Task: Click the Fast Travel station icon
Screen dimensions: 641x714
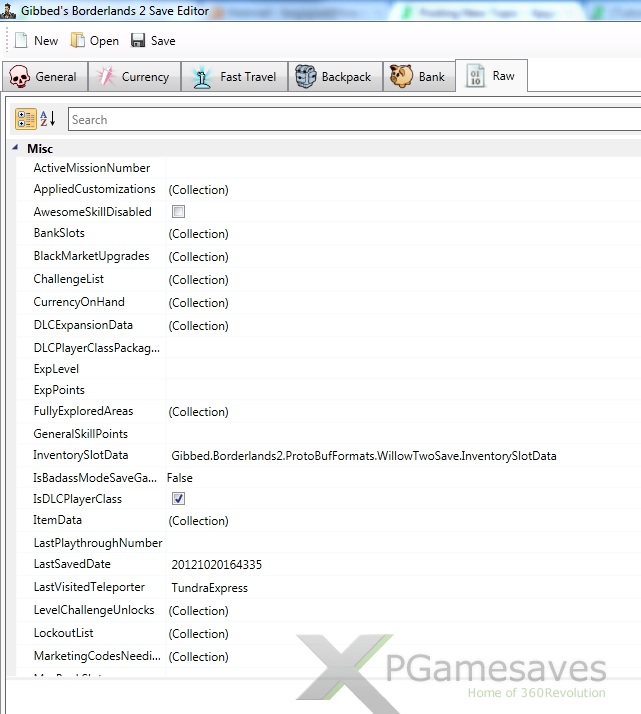Action: click(x=202, y=77)
